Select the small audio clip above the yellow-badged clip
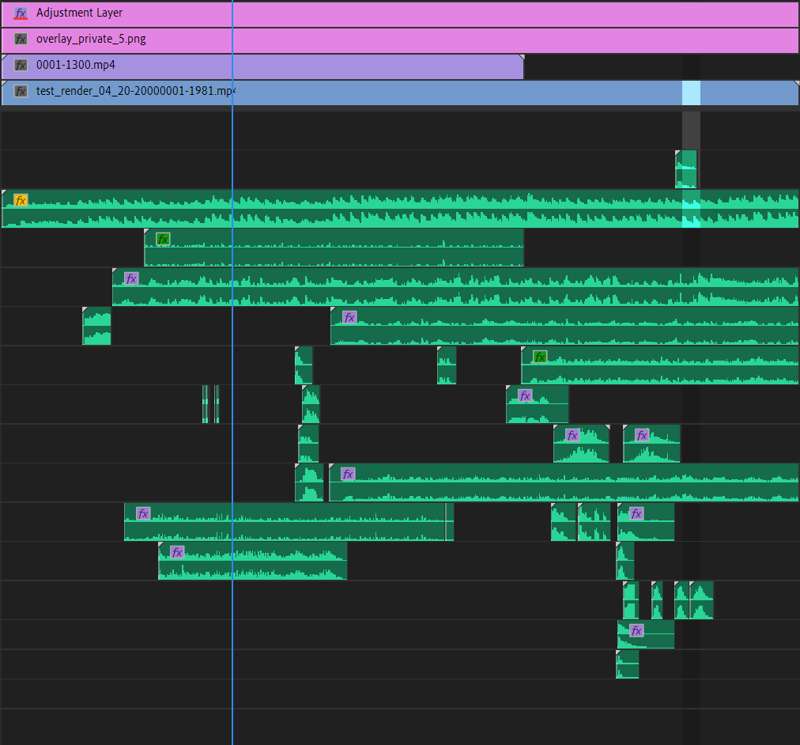This screenshot has height=745, width=800. click(x=686, y=169)
